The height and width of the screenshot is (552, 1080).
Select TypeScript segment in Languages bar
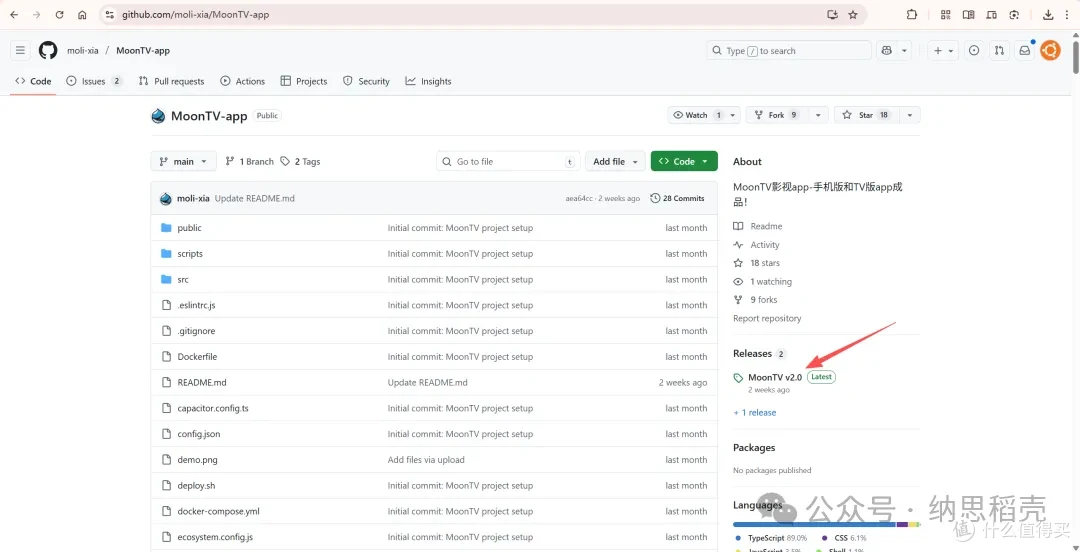click(814, 524)
